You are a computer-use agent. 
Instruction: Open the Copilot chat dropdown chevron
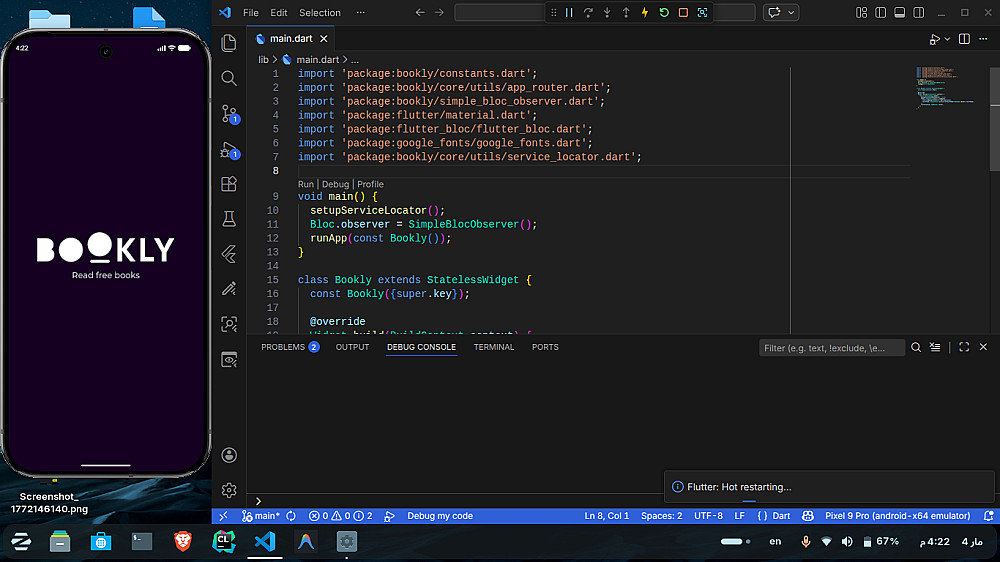pos(793,13)
